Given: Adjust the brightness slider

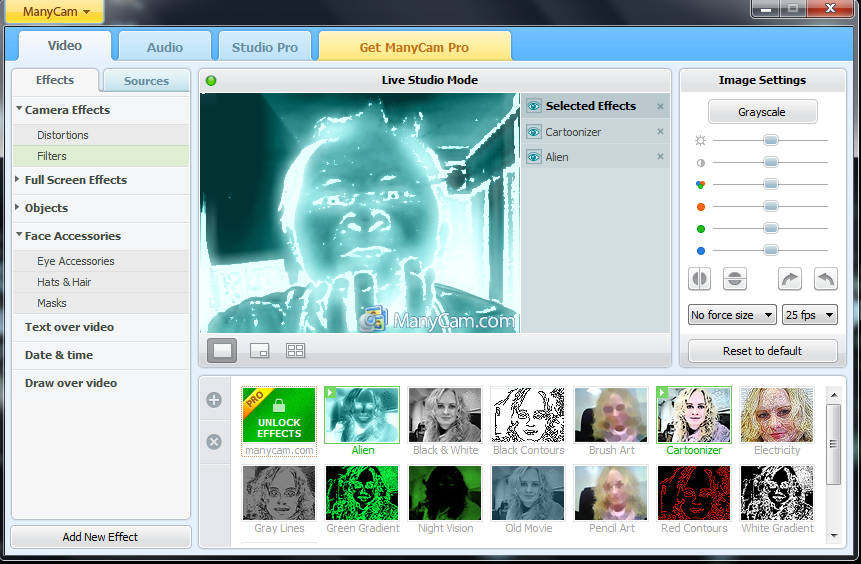Looking at the screenshot, I should (770, 141).
